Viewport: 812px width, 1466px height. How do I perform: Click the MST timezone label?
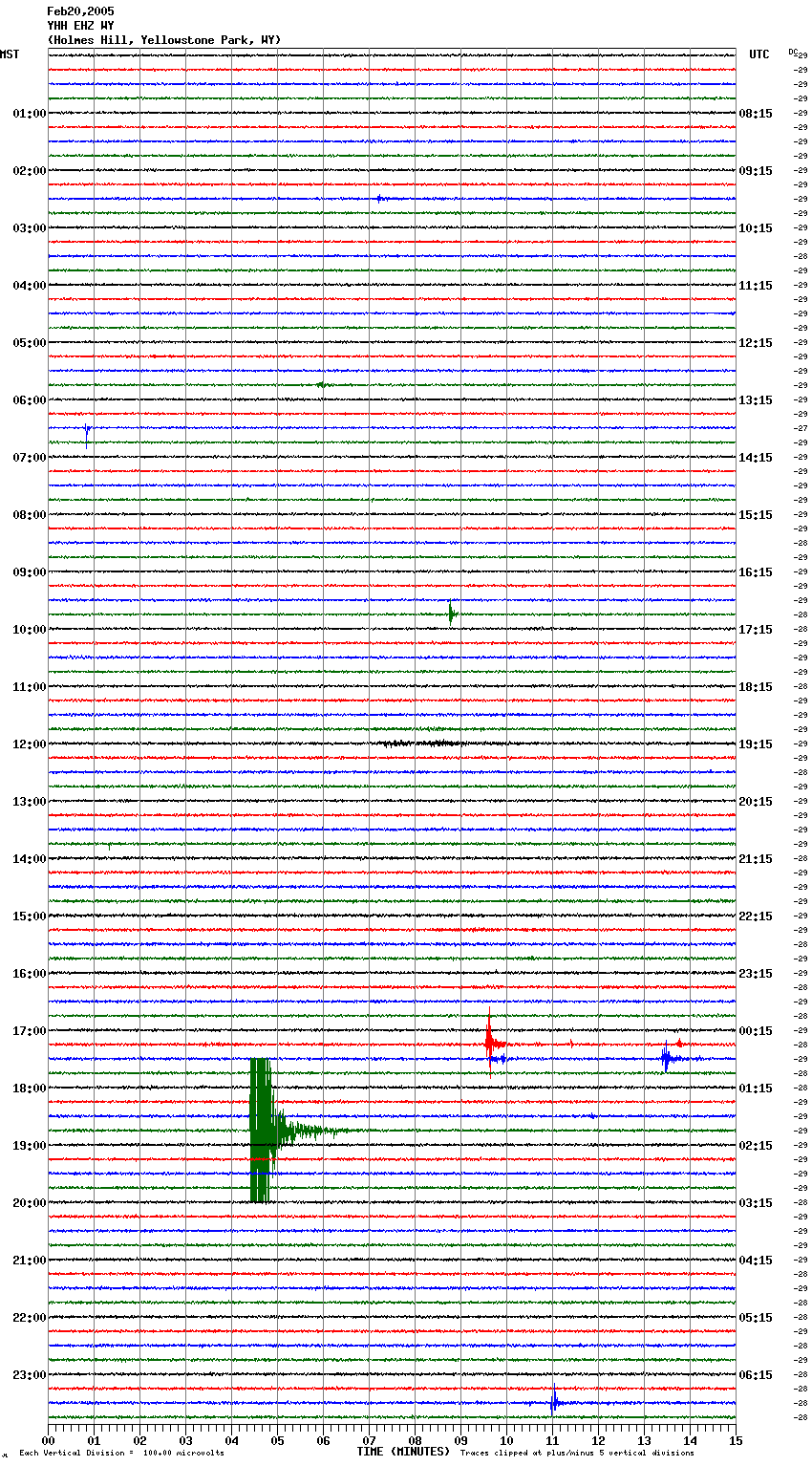[x=10, y=54]
